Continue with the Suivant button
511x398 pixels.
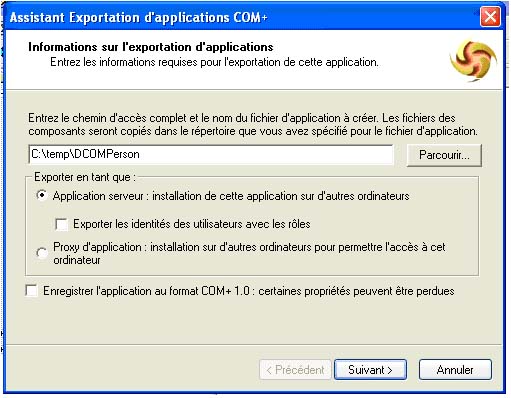(370, 370)
